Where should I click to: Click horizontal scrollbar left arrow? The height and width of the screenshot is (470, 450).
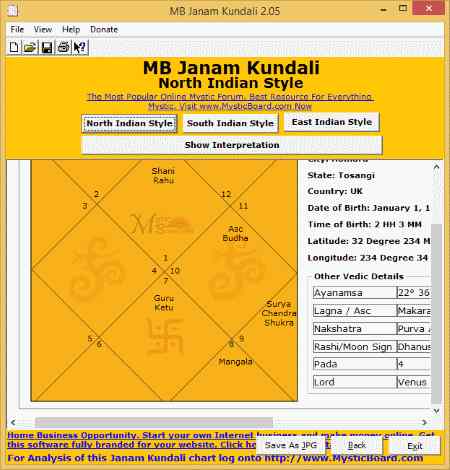pyautogui.click(x=13, y=422)
